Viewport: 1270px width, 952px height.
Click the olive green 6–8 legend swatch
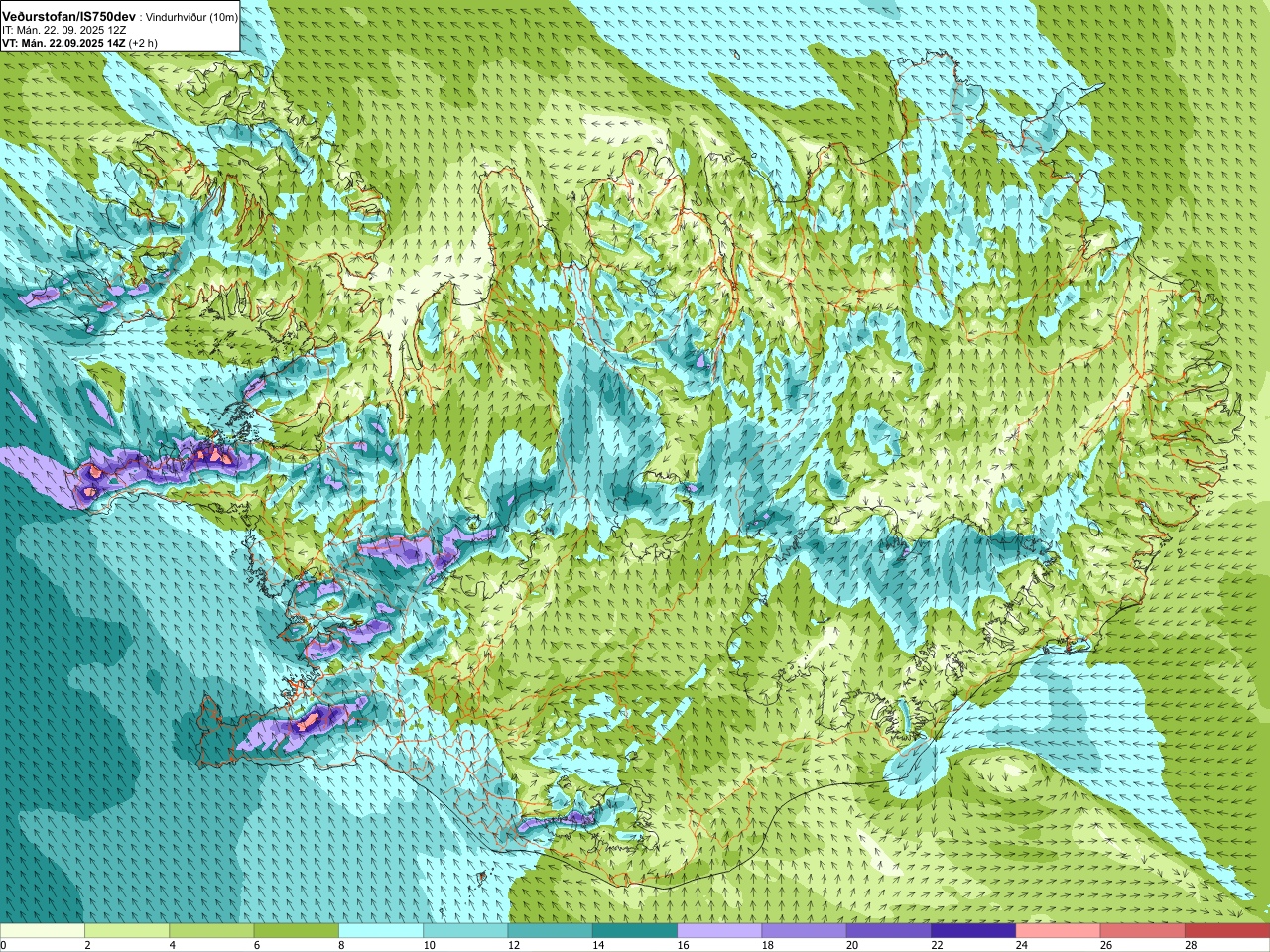point(297,931)
